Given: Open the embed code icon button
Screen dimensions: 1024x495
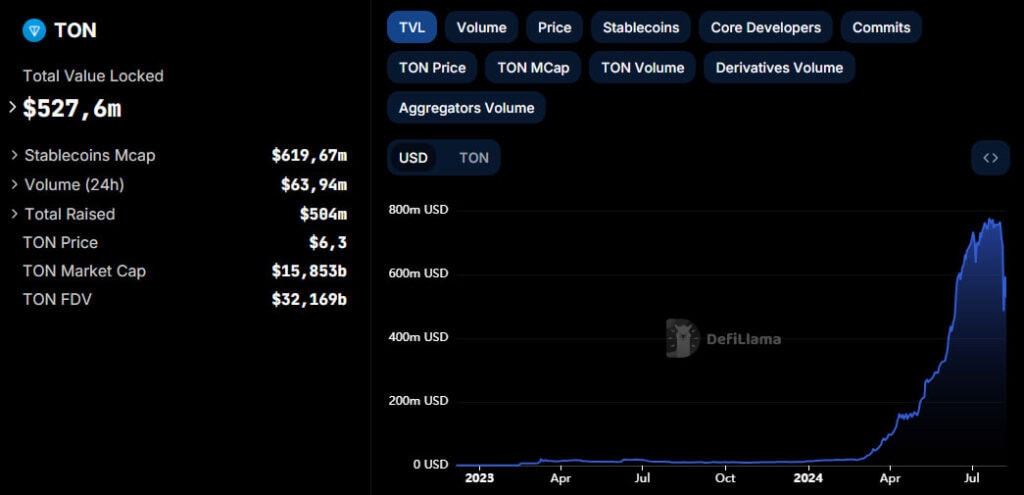Looking at the screenshot, I should click(x=990, y=158).
